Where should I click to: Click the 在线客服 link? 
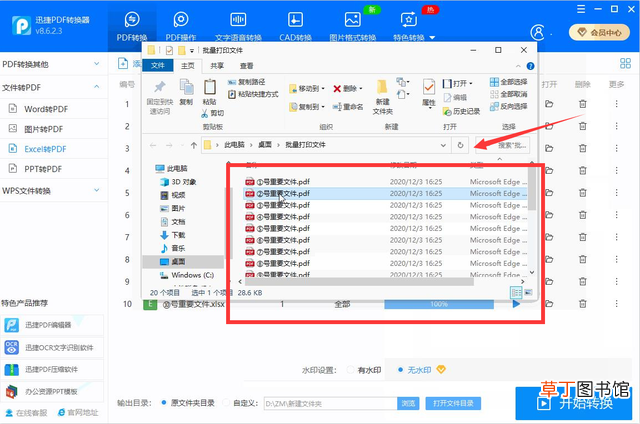26,413
